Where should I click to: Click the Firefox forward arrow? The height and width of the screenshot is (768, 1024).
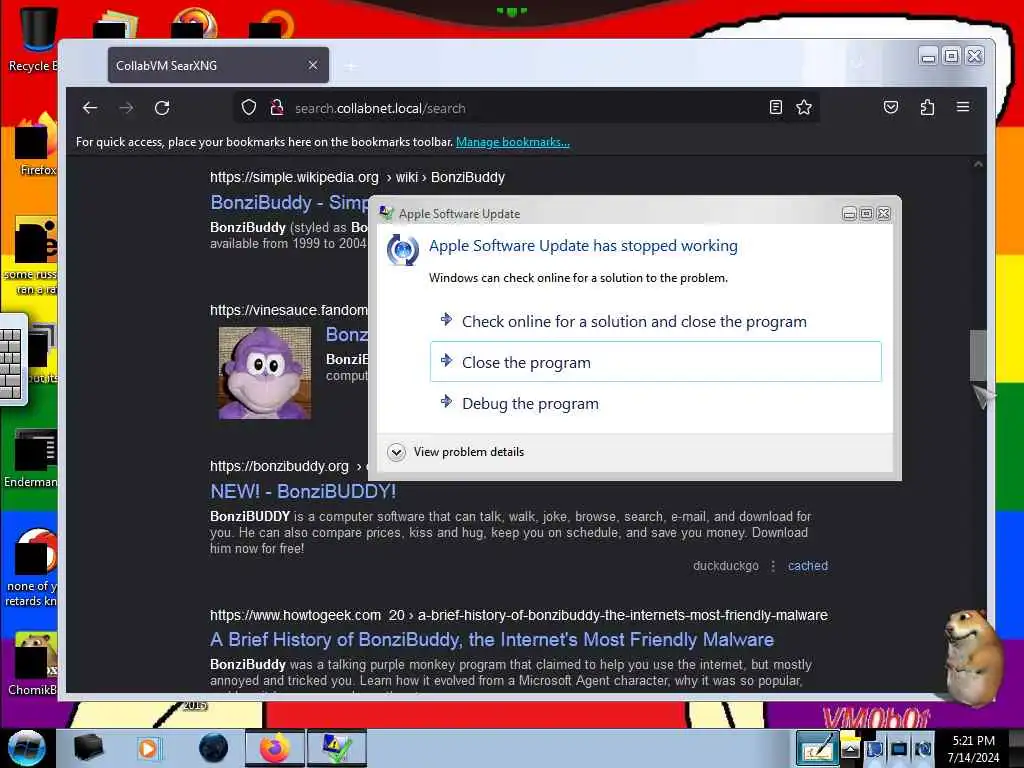pyautogui.click(x=126, y=108)
